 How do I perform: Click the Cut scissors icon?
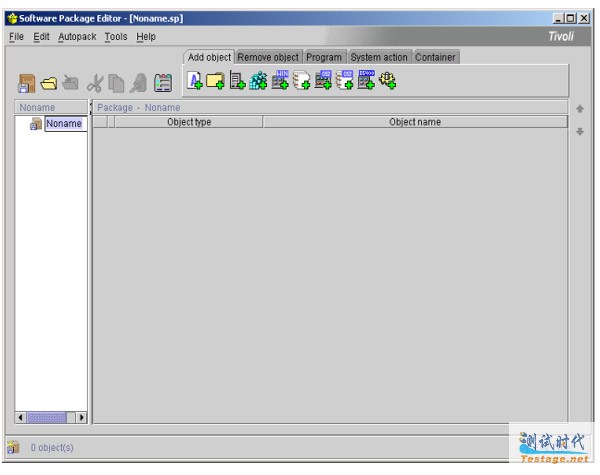(96, 87)
